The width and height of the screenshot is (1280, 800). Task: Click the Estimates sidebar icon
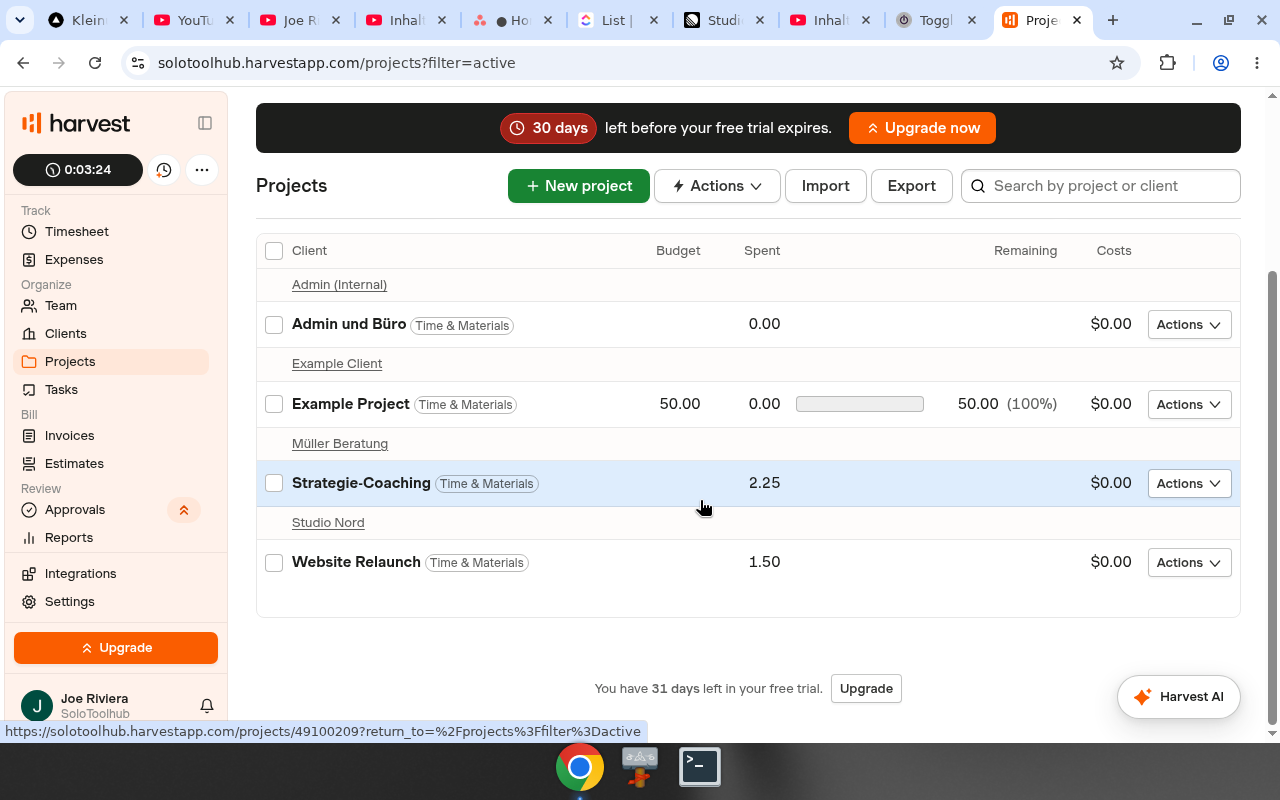[29, 464]
